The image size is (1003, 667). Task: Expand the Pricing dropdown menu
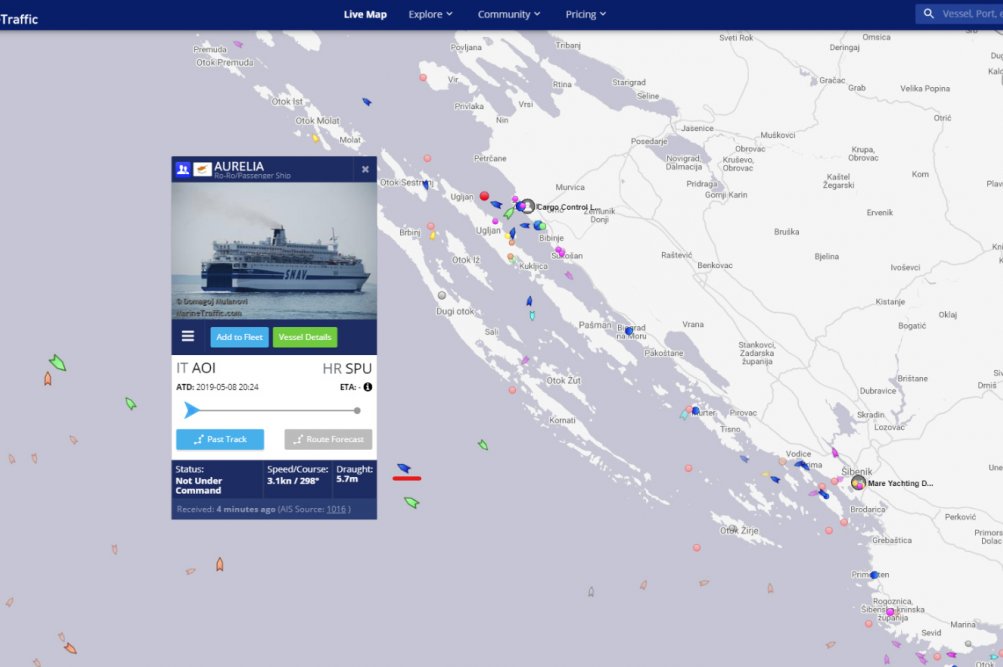tap(585, 14)
